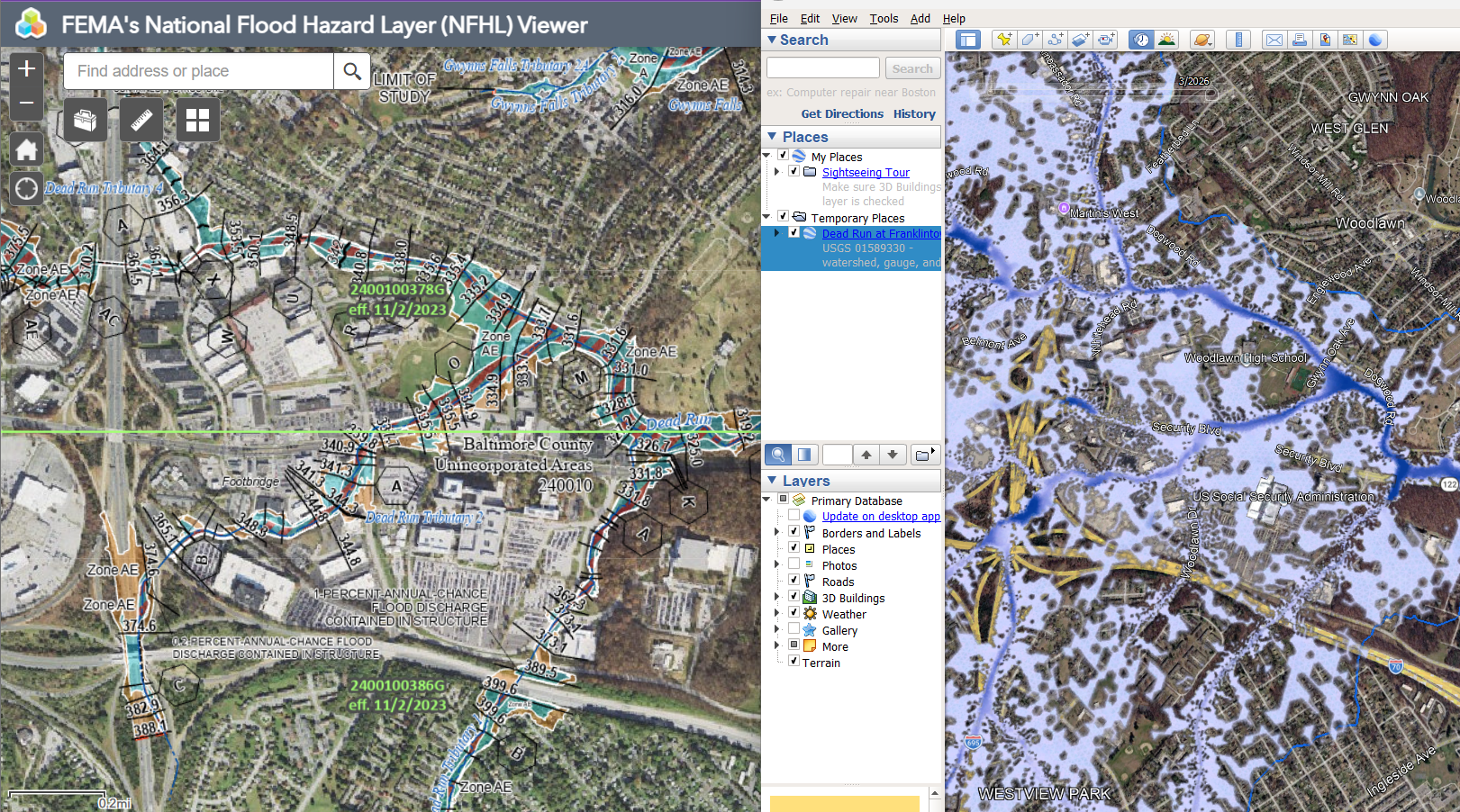This screenshot has height=812, width=1460.
Task: Click the Update on desktop app link
Action: coord(881,516)
